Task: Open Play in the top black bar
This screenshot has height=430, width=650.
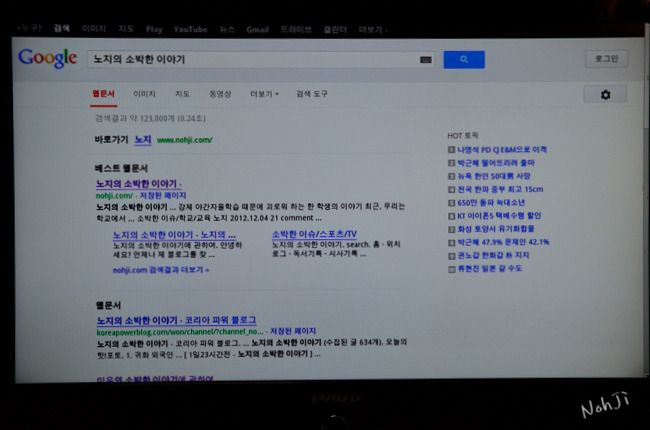Action: tap(154, 29)
